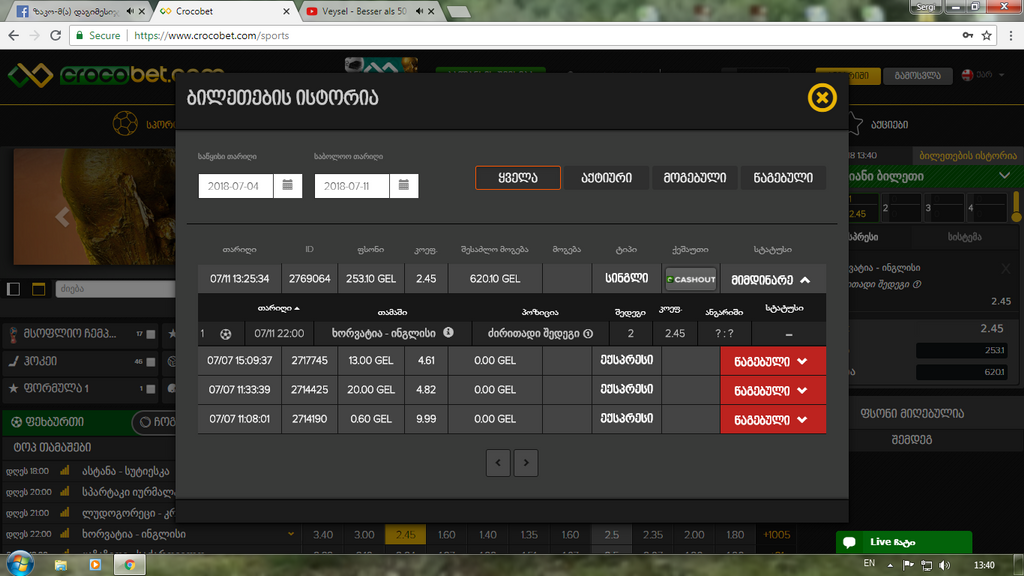Click stats icon for ასტანა - სუტიესკა
The width and height of the screenshot is (1024, 576).
65,471
